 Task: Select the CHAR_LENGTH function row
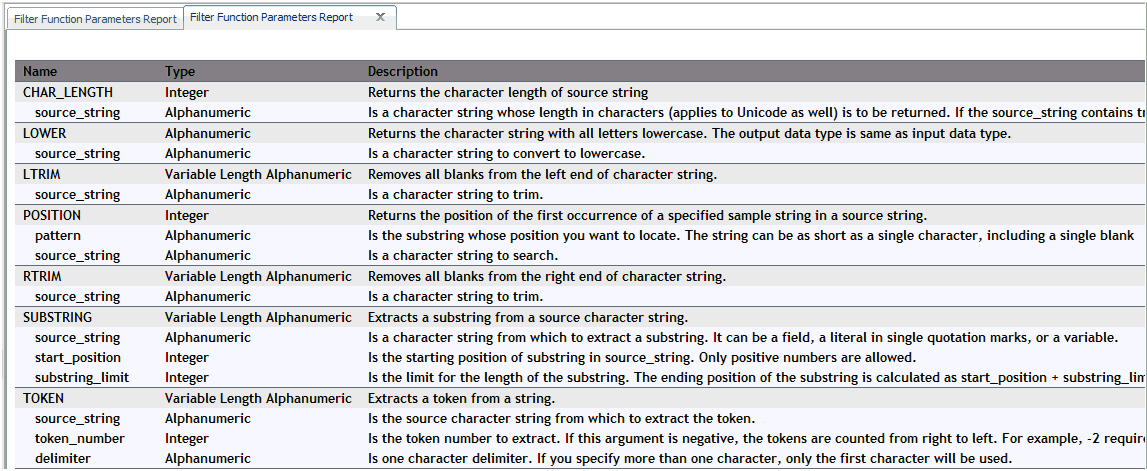(581, 92)
